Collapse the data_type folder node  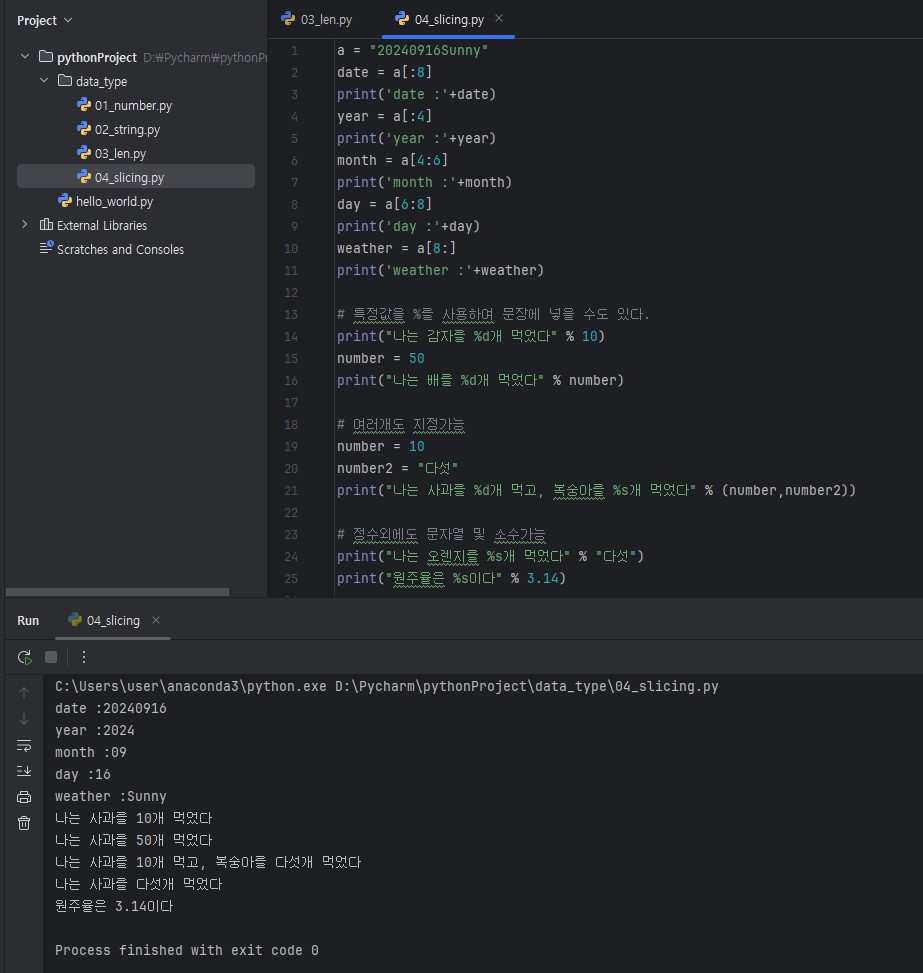click(x=44, y=81)
